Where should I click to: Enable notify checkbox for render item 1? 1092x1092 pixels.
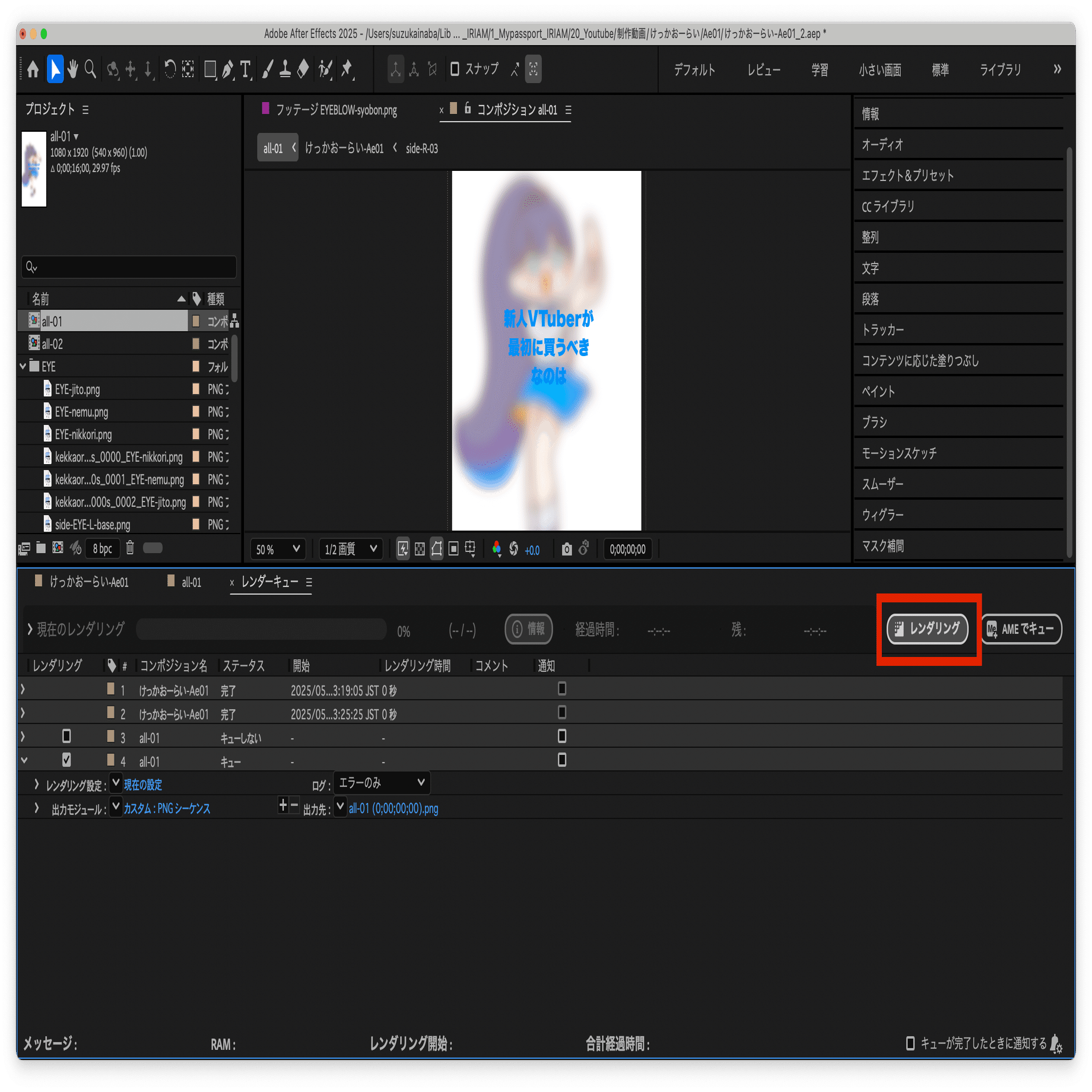click(562, 688)
